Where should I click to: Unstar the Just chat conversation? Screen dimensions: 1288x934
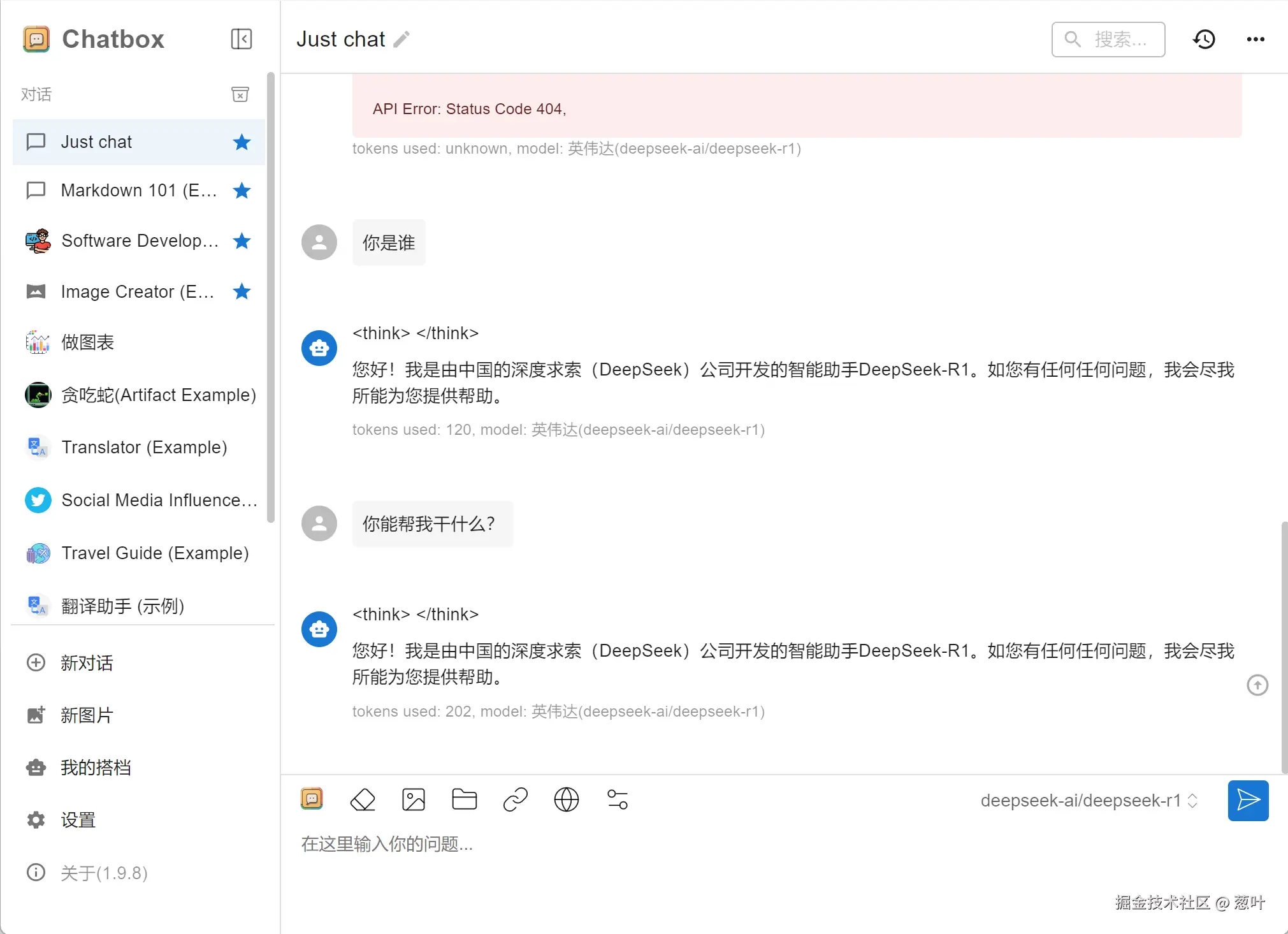[x=242, y=142]
